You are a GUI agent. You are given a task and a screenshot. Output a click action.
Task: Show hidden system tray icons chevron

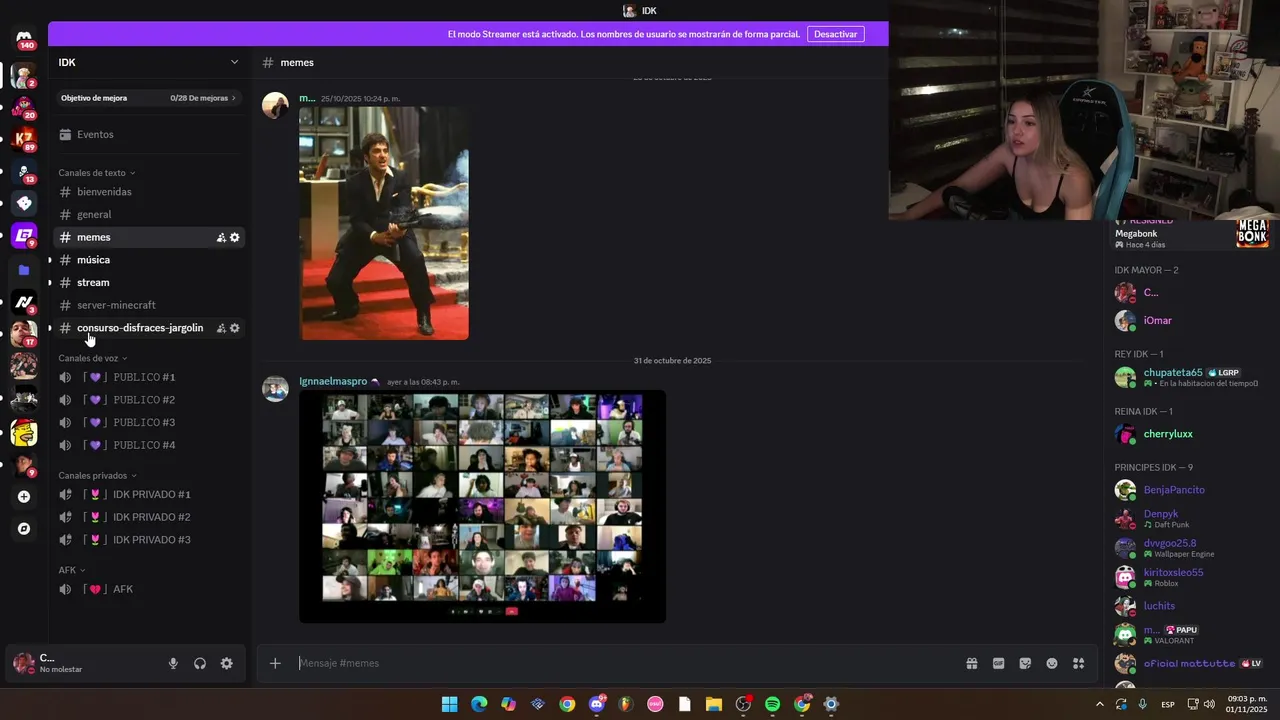coord(1100,704)
